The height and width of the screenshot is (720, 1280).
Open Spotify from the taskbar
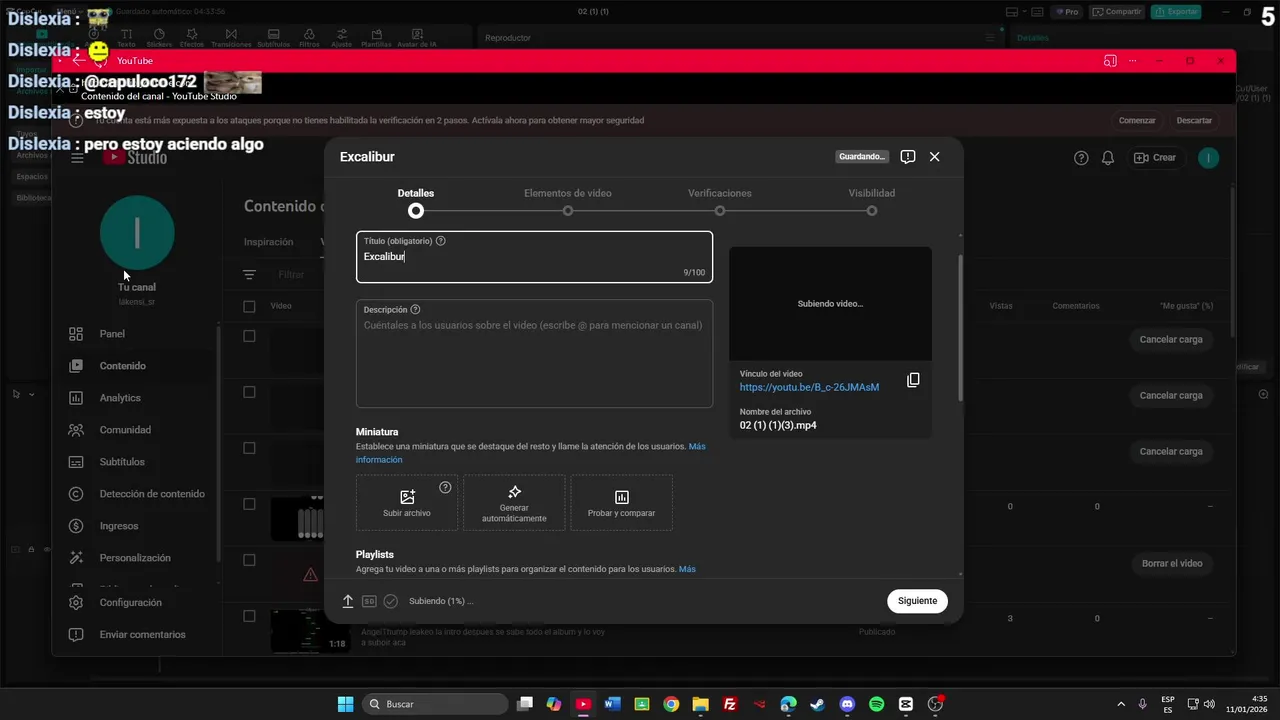[877, 704]
